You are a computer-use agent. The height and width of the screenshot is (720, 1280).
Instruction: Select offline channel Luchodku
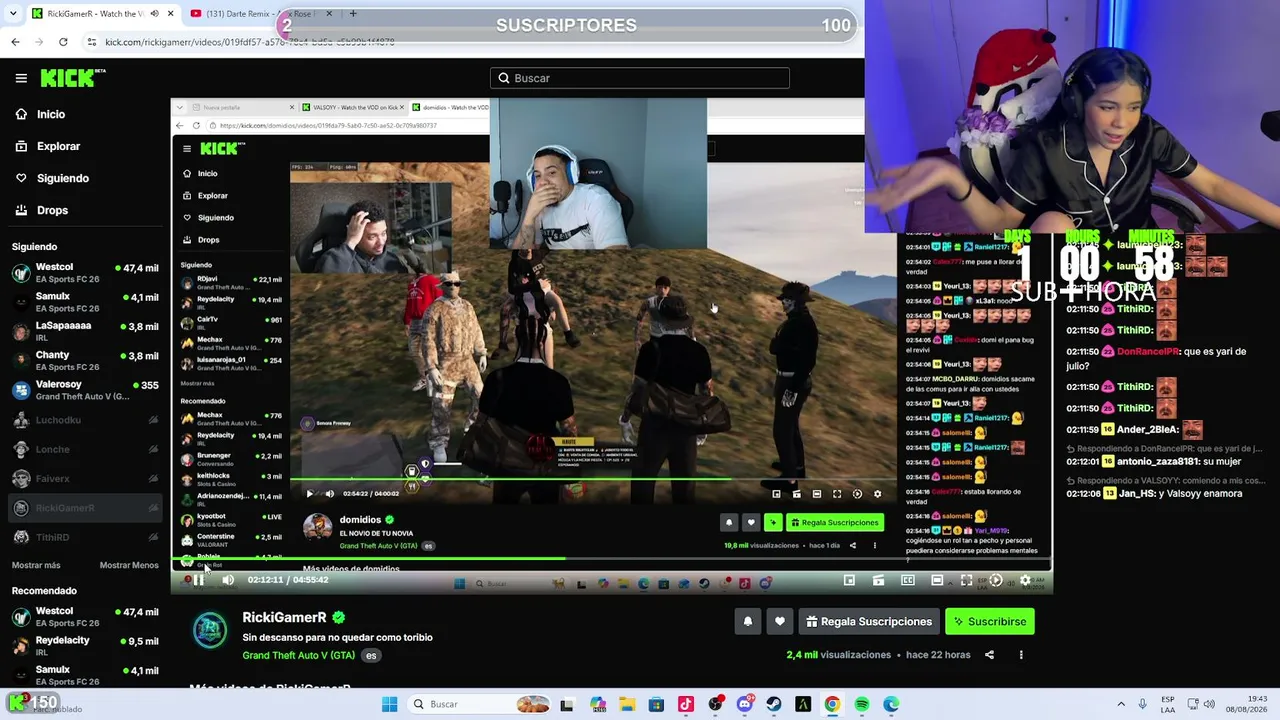85,420
